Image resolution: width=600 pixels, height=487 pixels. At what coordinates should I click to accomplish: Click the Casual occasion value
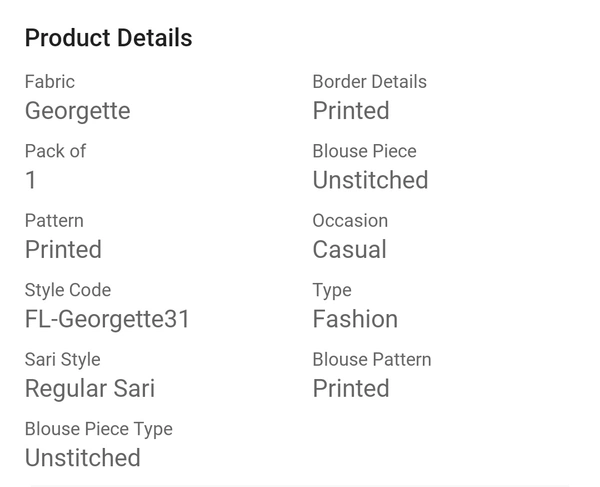[x=349, y=249]
